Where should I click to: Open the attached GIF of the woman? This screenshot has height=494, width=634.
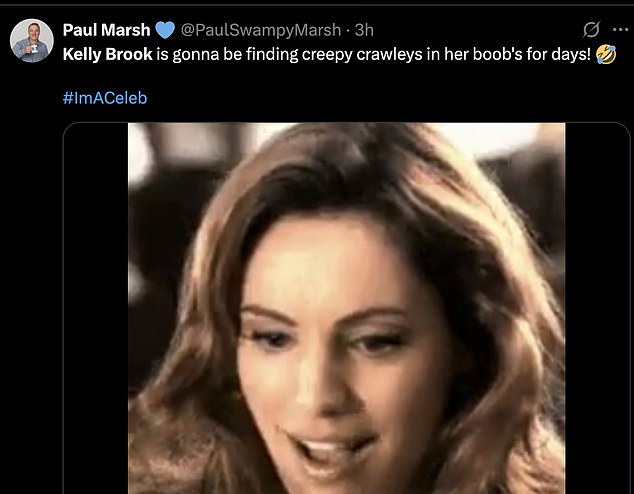tap(346, 308)
